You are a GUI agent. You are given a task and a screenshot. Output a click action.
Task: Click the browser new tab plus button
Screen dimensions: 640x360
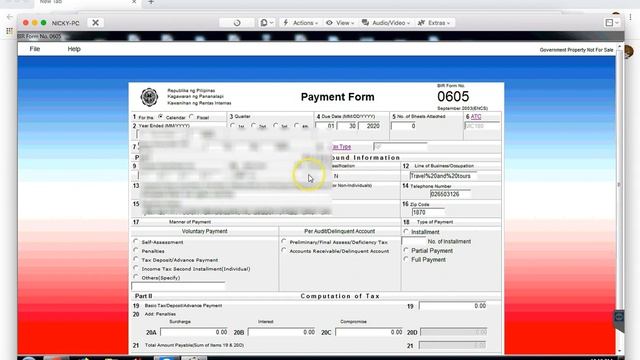151,2
